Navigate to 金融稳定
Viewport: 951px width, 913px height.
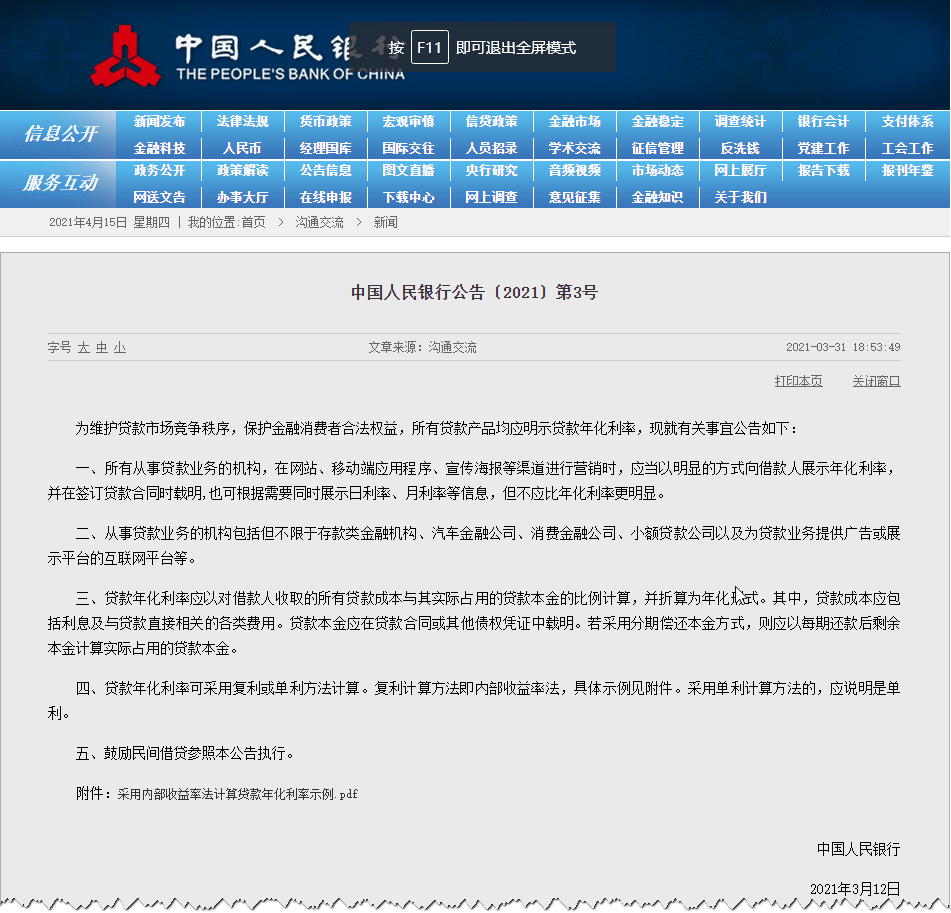(658, 121)
